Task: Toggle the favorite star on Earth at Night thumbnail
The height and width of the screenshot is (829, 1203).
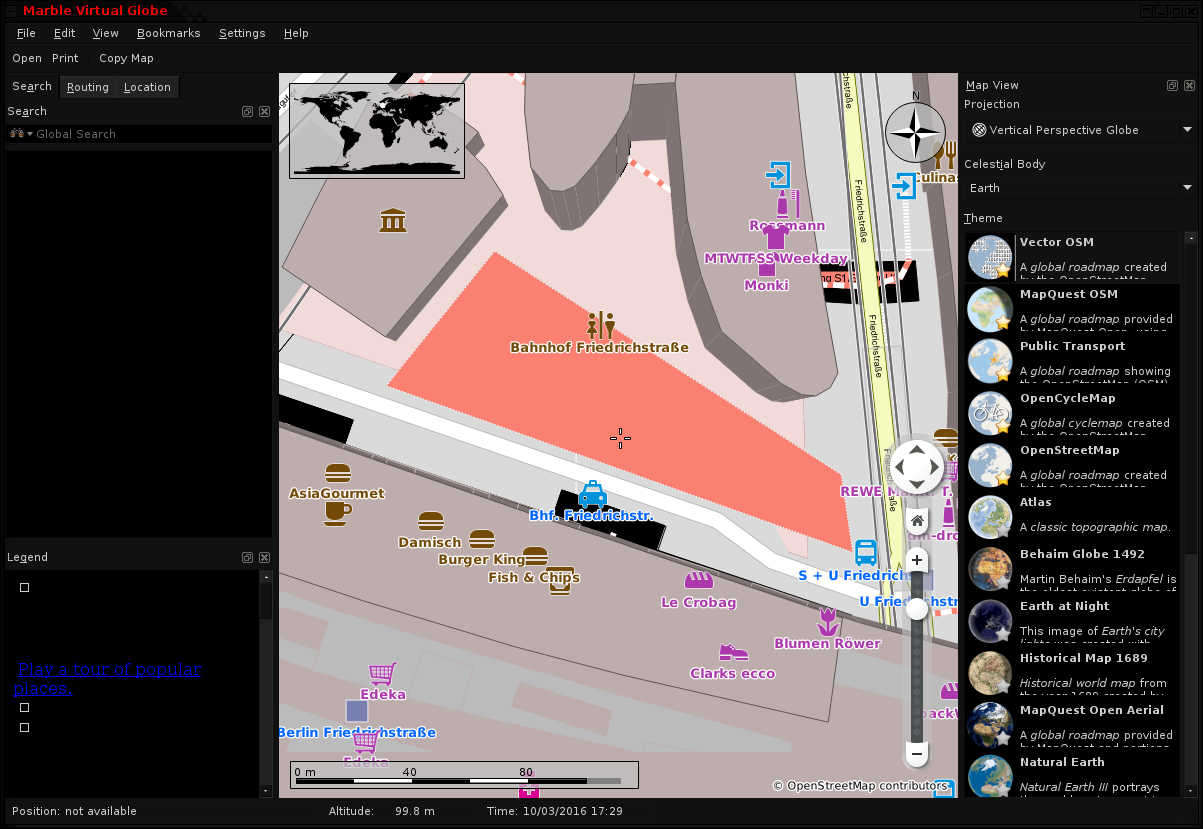Action: pos(1002,634)
